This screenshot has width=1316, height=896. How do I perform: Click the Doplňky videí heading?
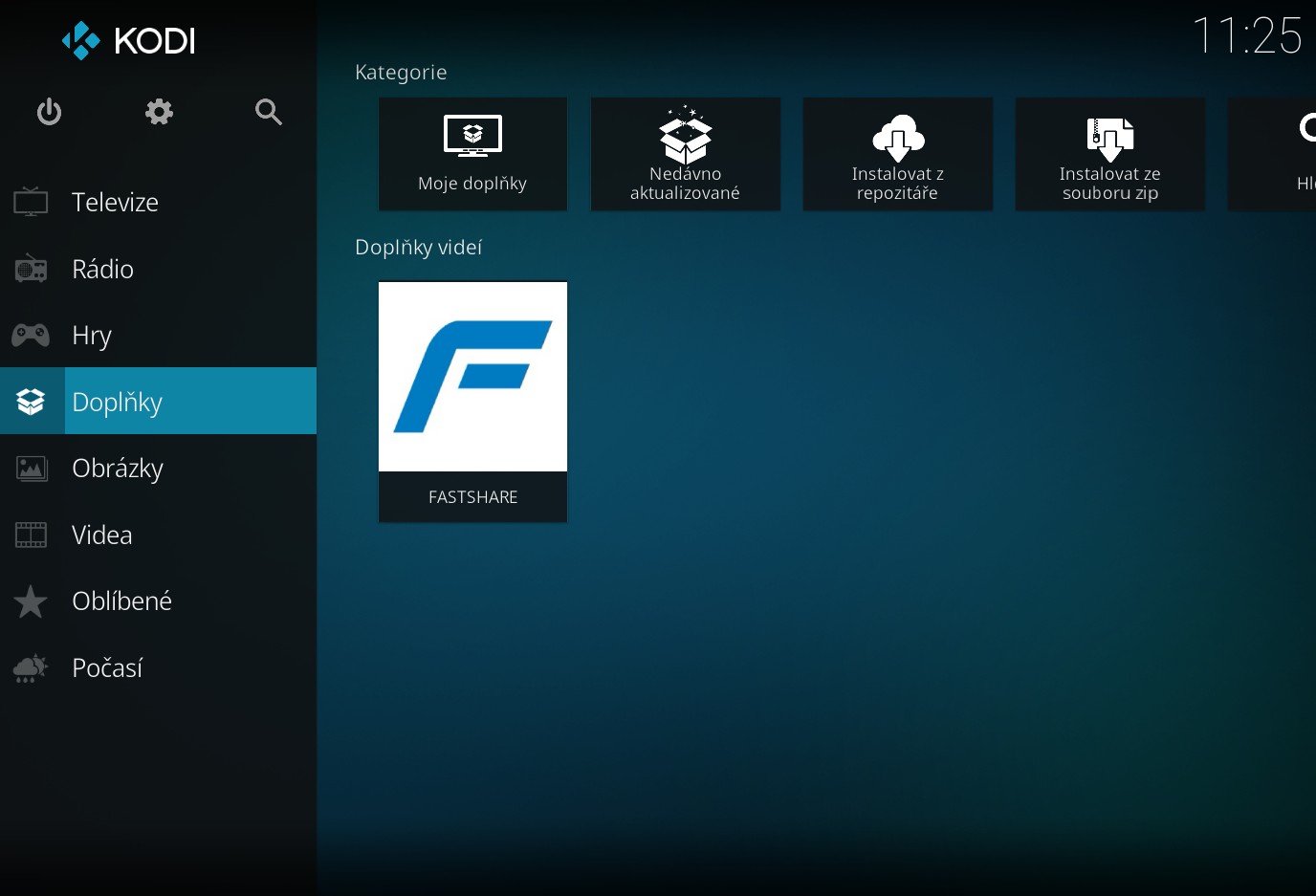(x=418, y=248)
